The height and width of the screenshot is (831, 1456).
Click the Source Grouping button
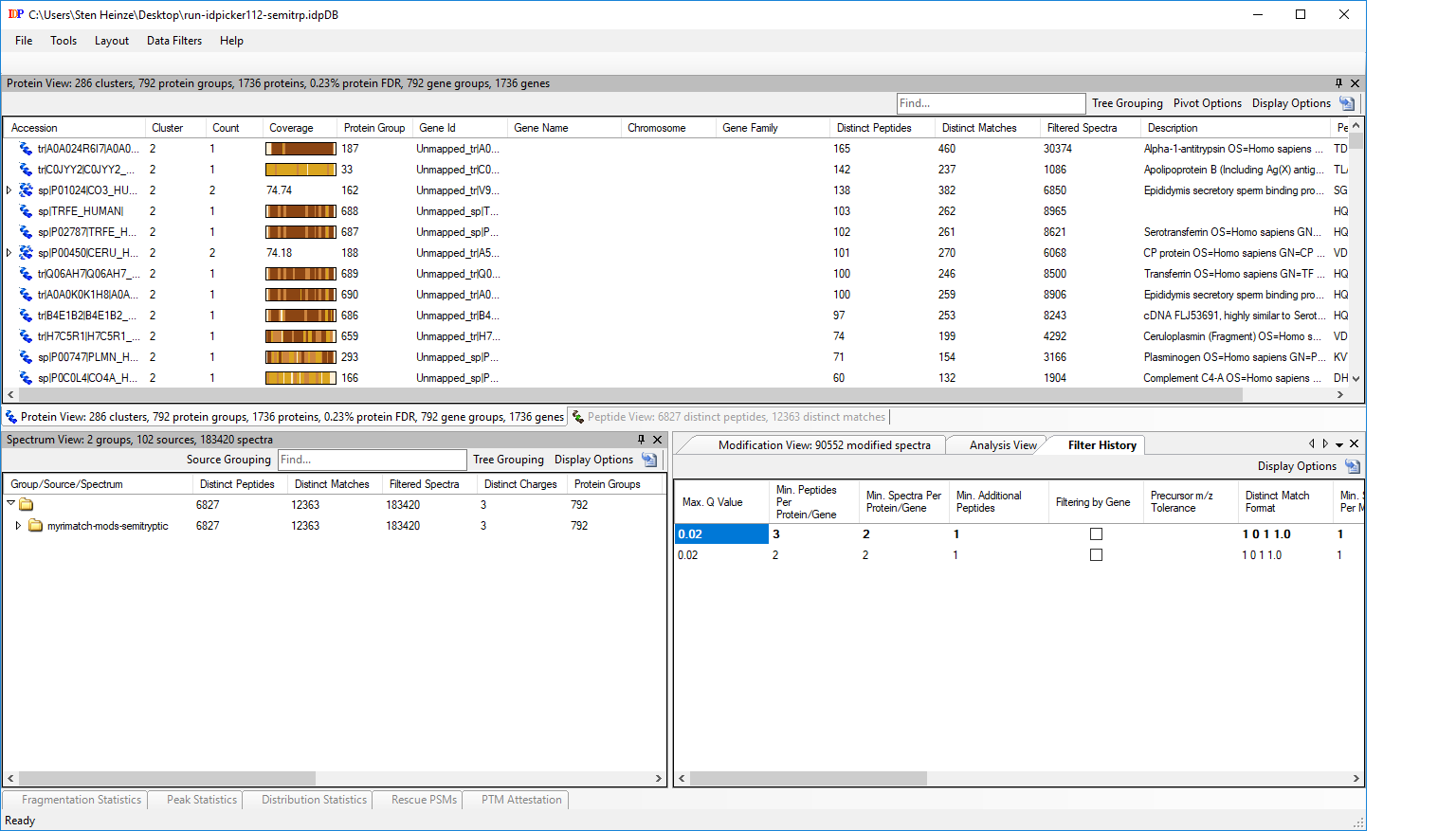pyautogui.click(x=228, y=460)
